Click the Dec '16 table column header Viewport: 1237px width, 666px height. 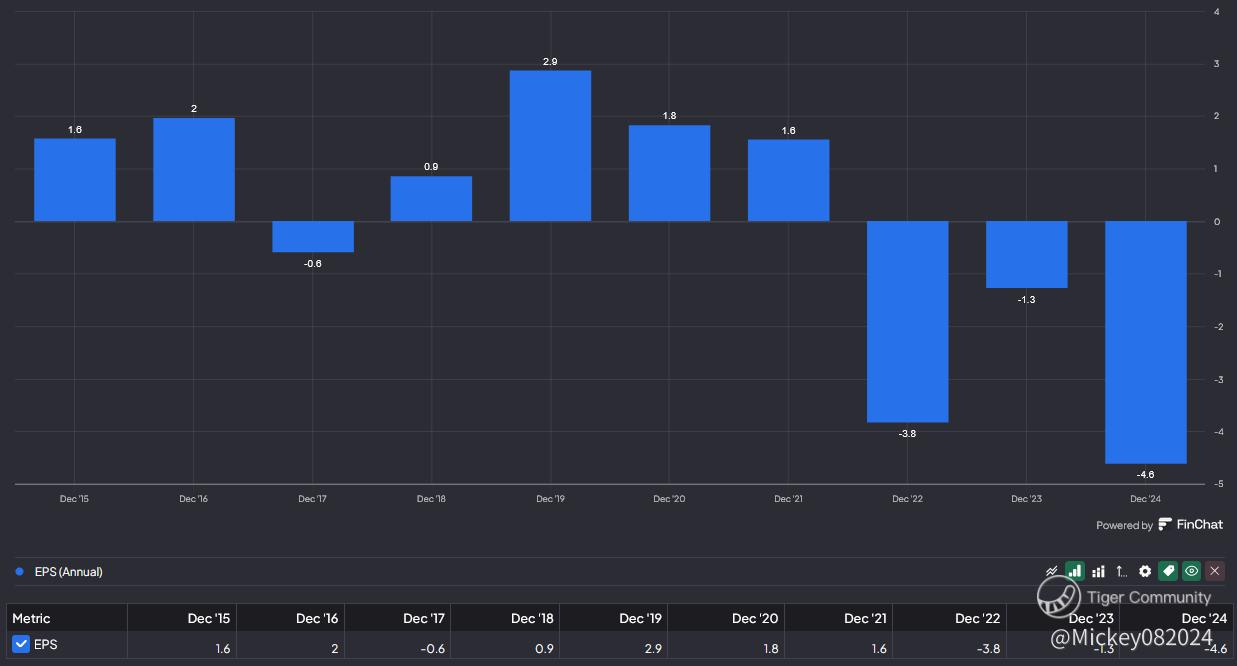click(x=289, y=618)
